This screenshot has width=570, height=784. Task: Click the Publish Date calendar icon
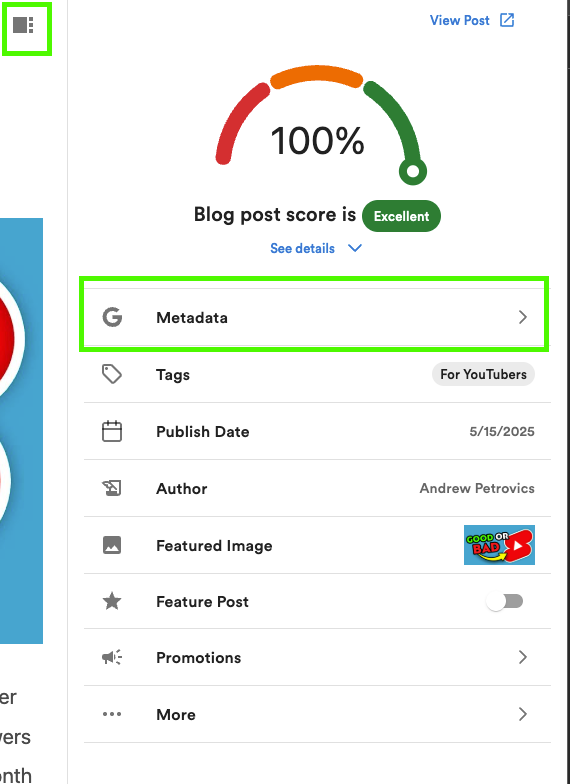tap(112, 431)
